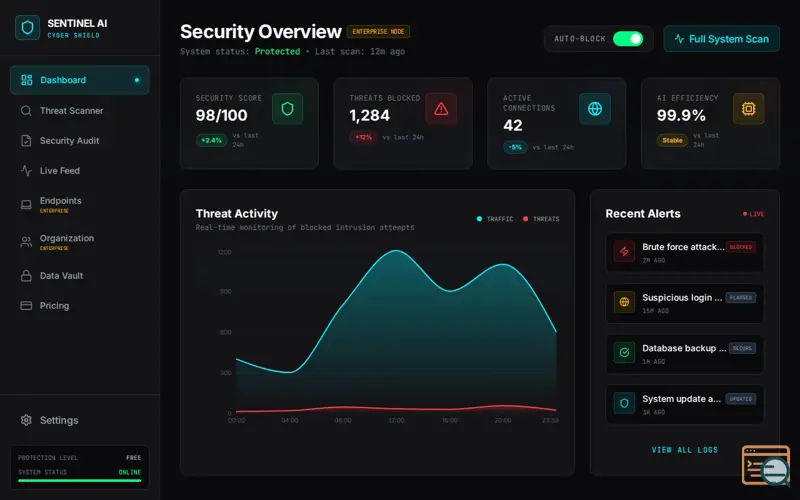The width and height of the screenshot is (800, 500).
Task: Click the chip AI Efficiency icon
Action: pos(748,109)
